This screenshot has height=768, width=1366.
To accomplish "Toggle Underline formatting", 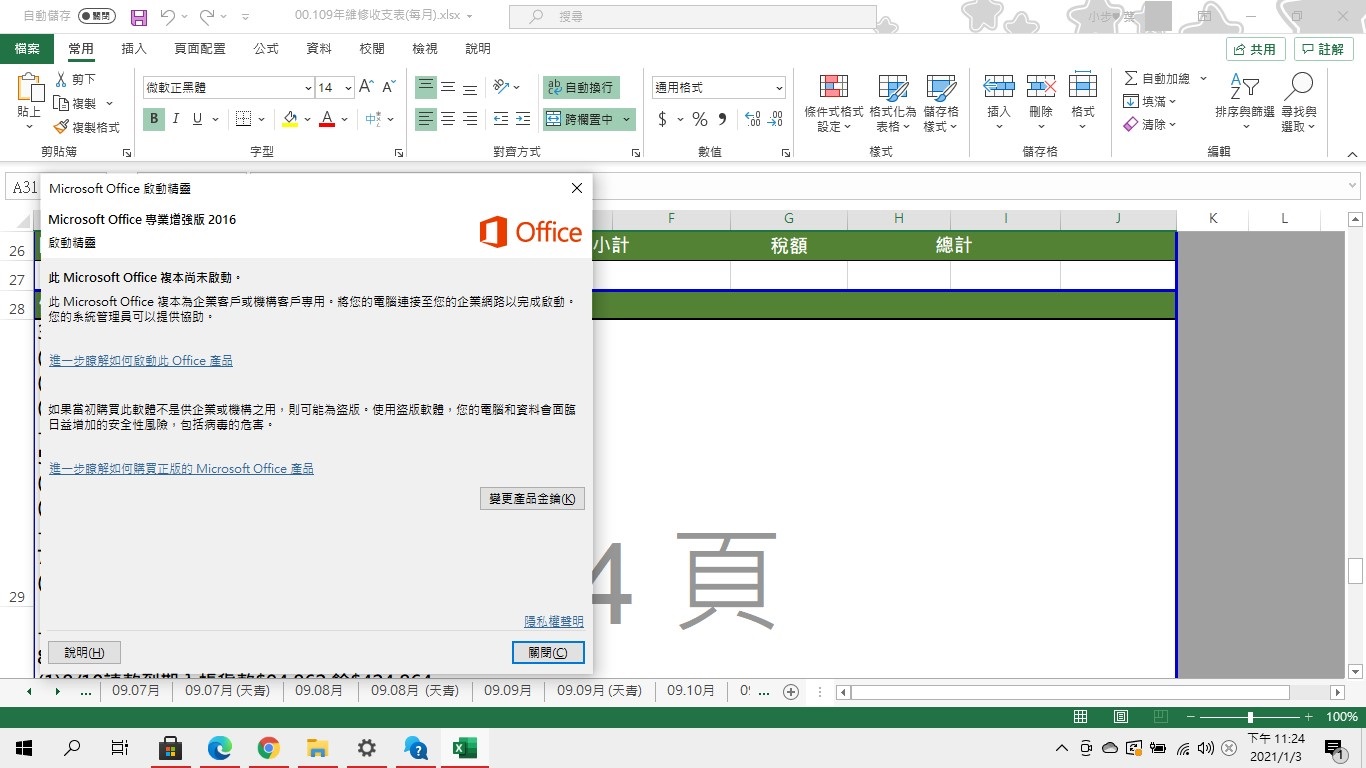I will coord(197,119).
